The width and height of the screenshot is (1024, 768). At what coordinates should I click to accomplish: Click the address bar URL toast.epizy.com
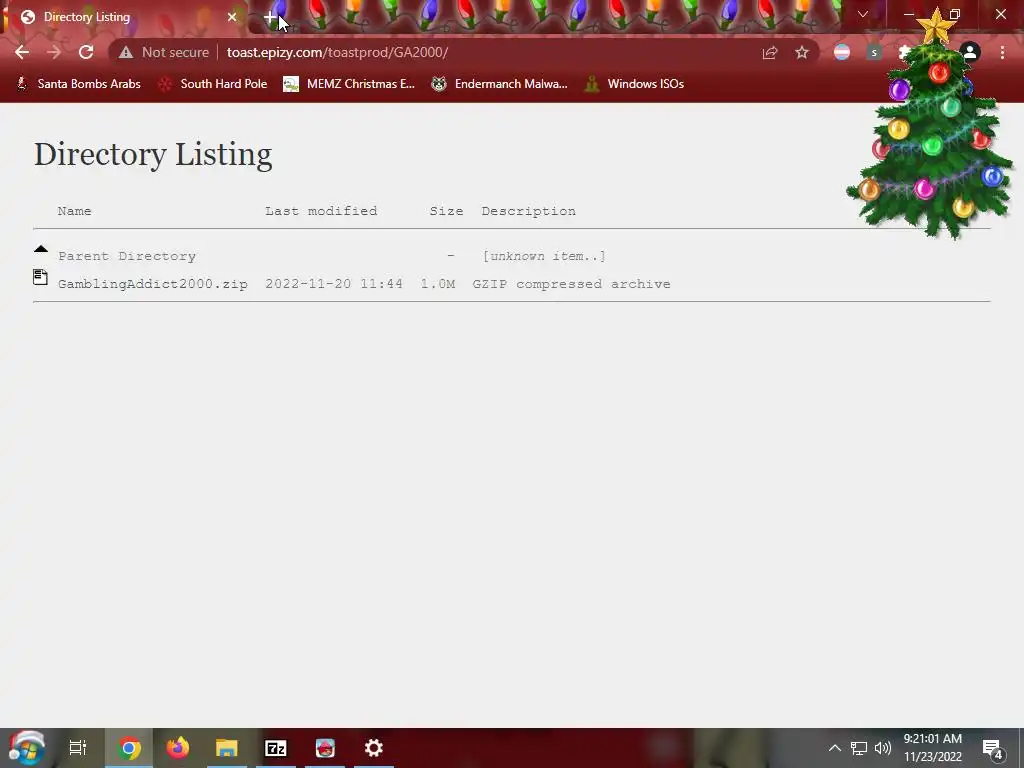click(x=337, y=52)
